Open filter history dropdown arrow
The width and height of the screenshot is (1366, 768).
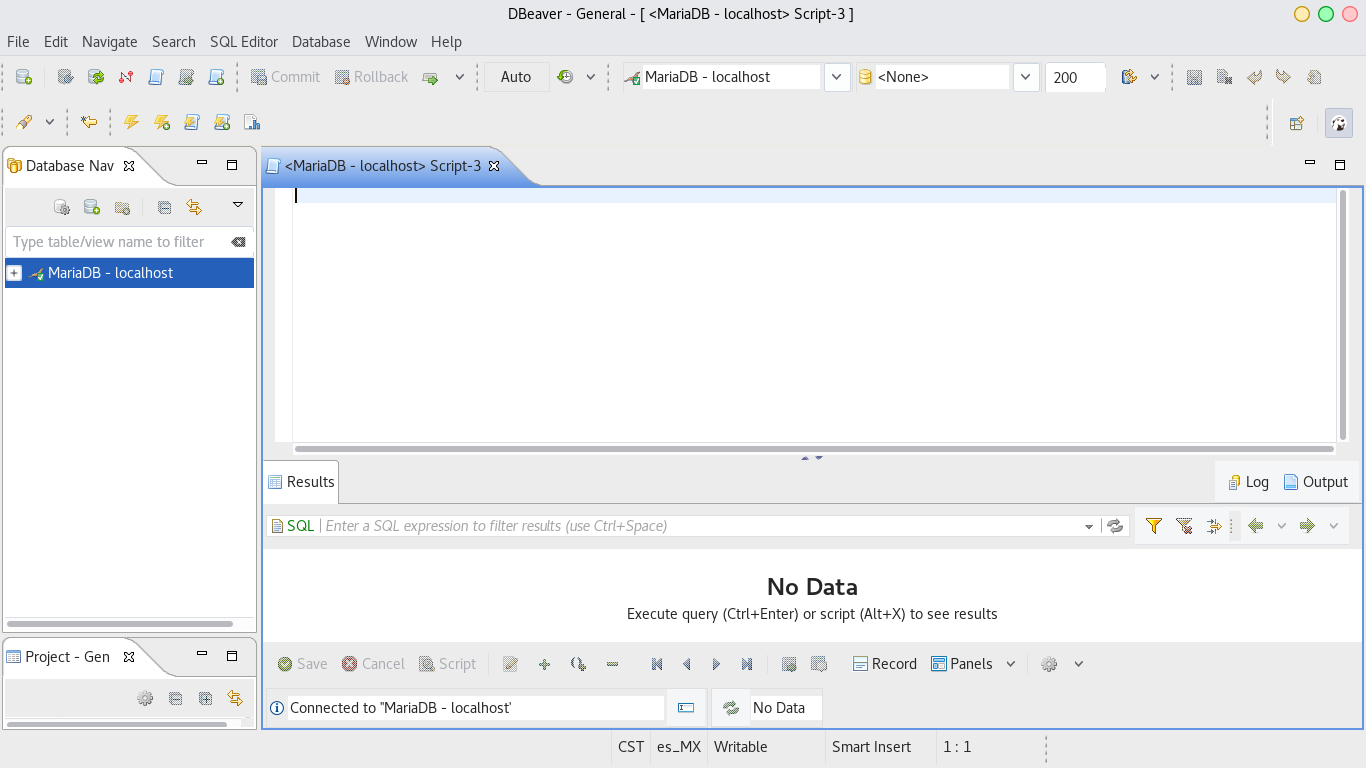point(1089,526)
